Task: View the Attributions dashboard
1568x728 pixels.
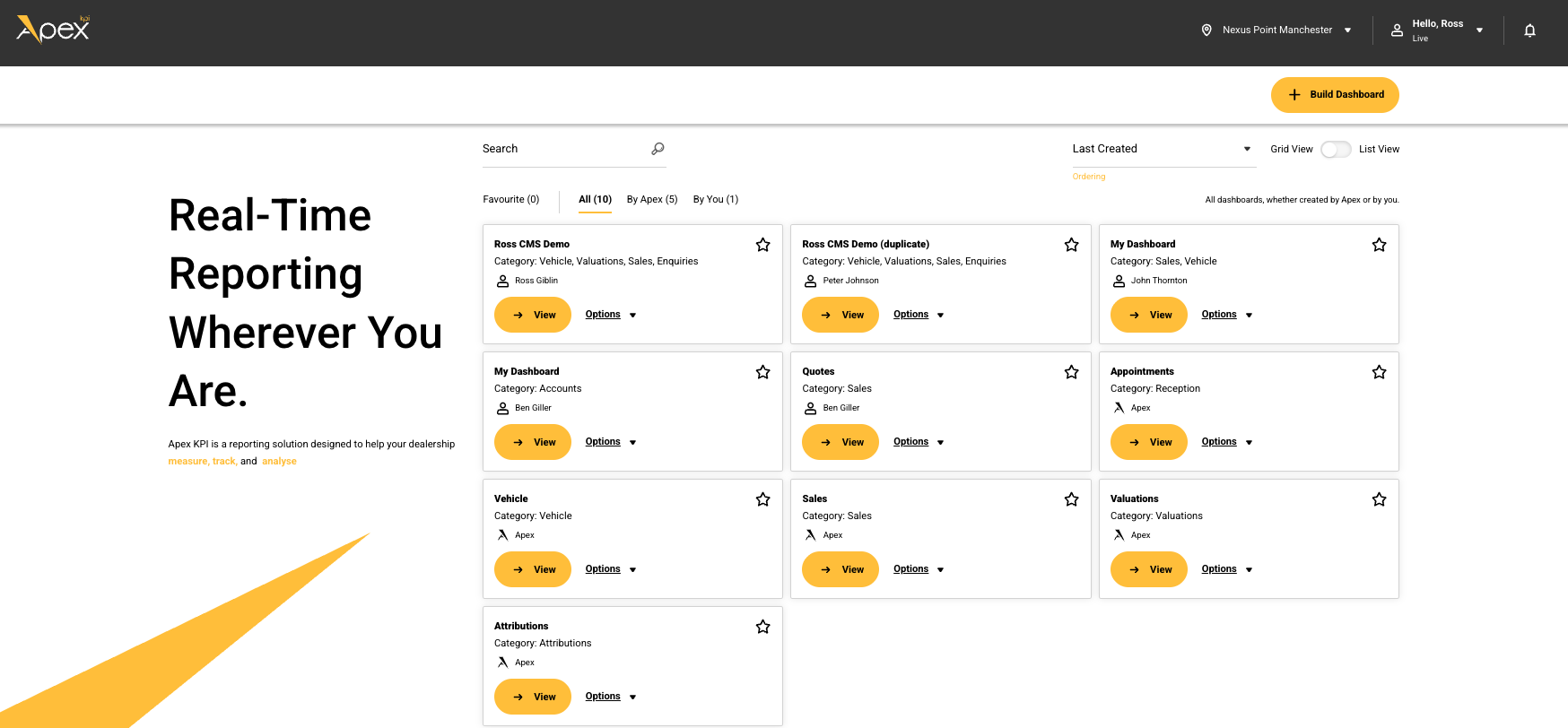Action: [x=533, y=697]
